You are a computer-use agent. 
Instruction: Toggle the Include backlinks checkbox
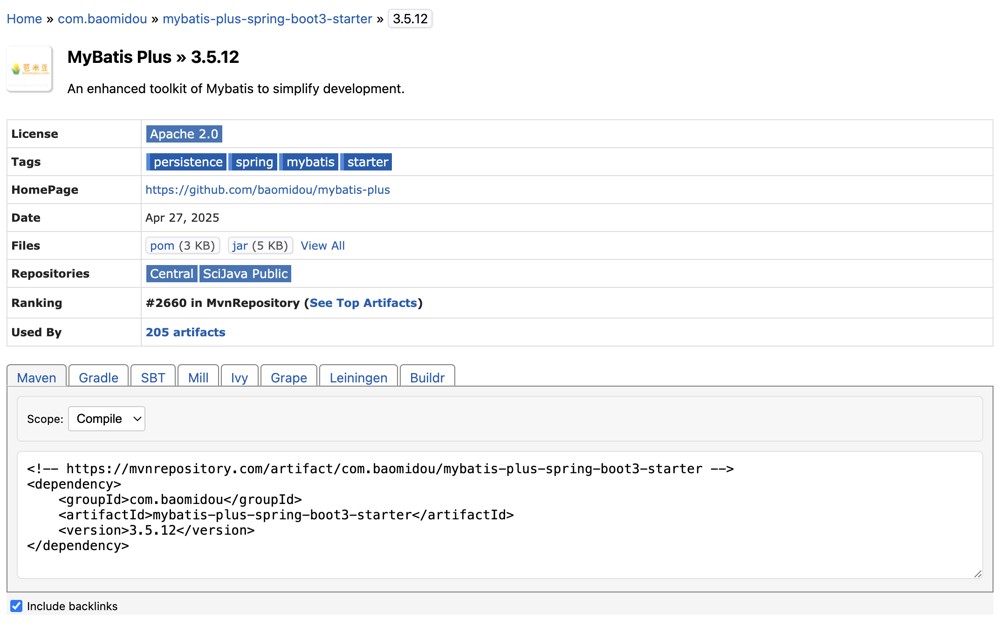16,606
